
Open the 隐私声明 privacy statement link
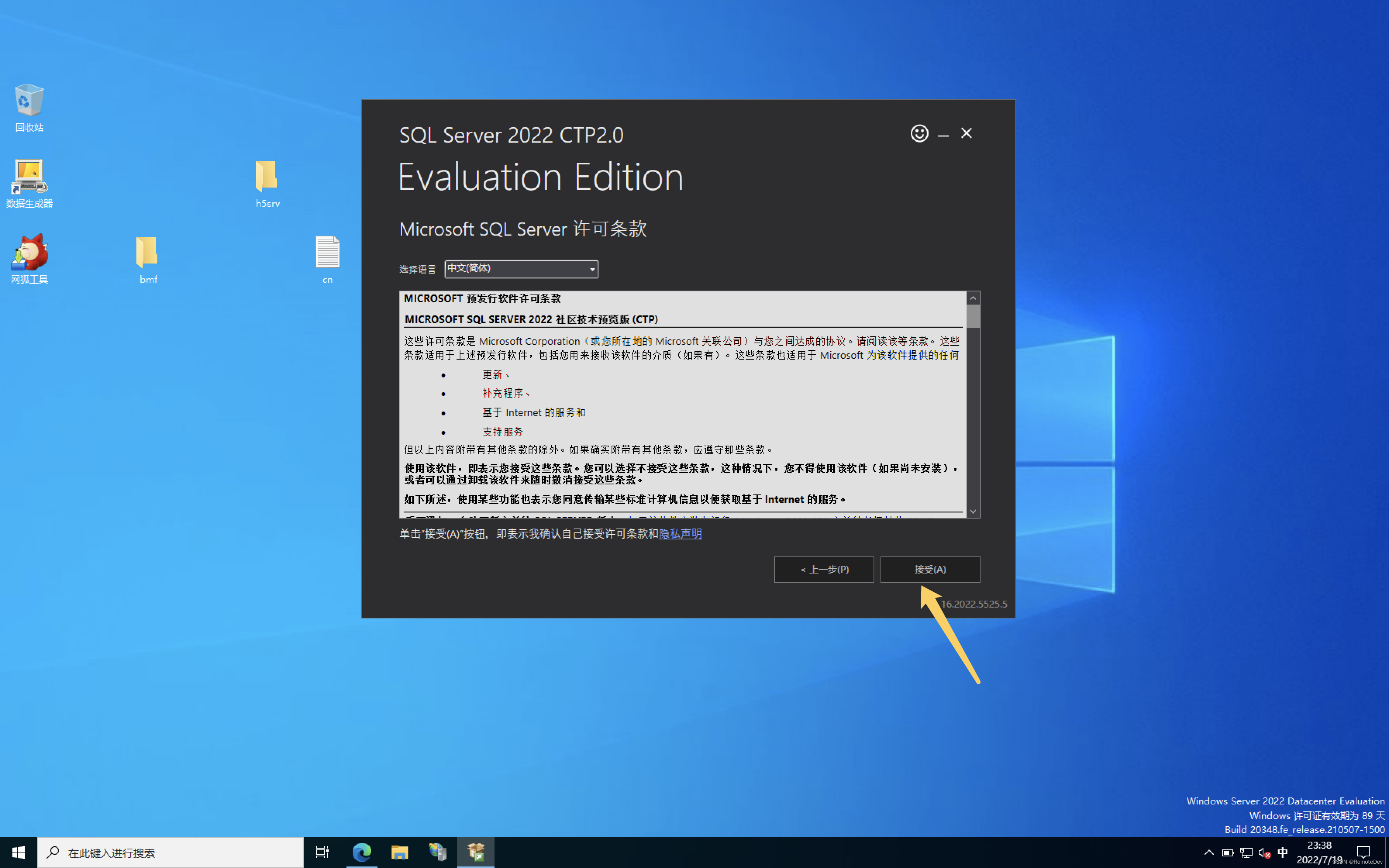coord(680,534)
